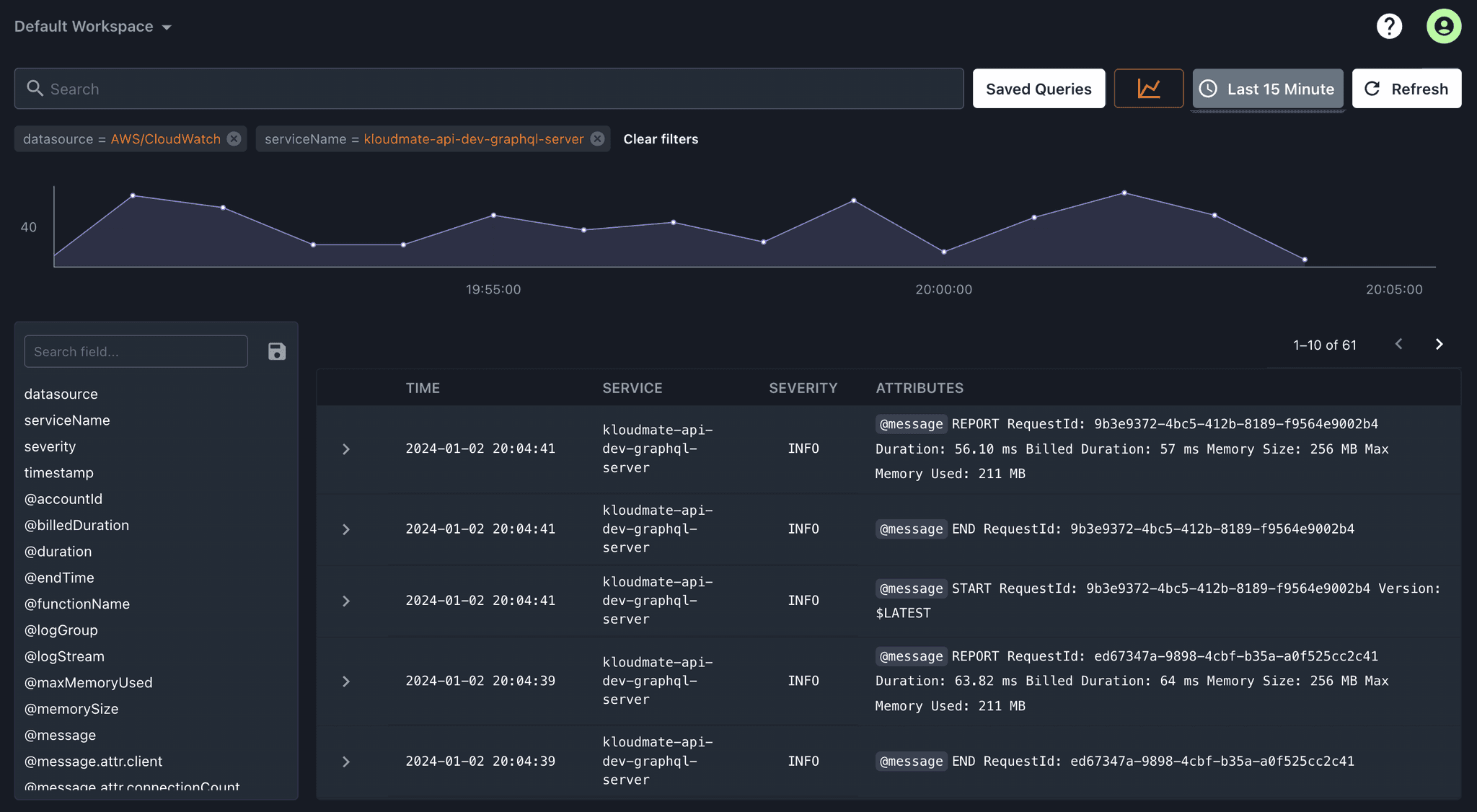
Task: Click the clock icon on the time range
Action: pos(1209,89)
